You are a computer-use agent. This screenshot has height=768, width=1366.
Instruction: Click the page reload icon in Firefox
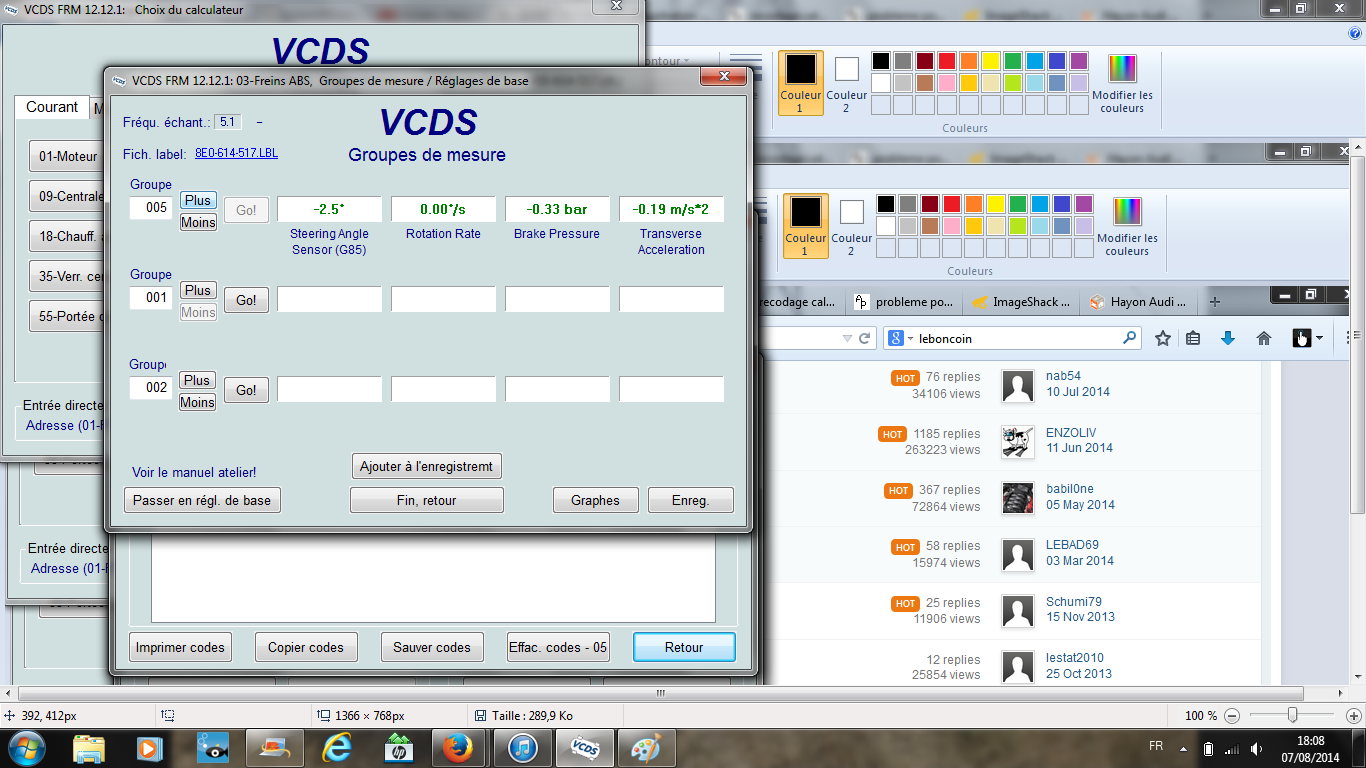coord(865,339)
